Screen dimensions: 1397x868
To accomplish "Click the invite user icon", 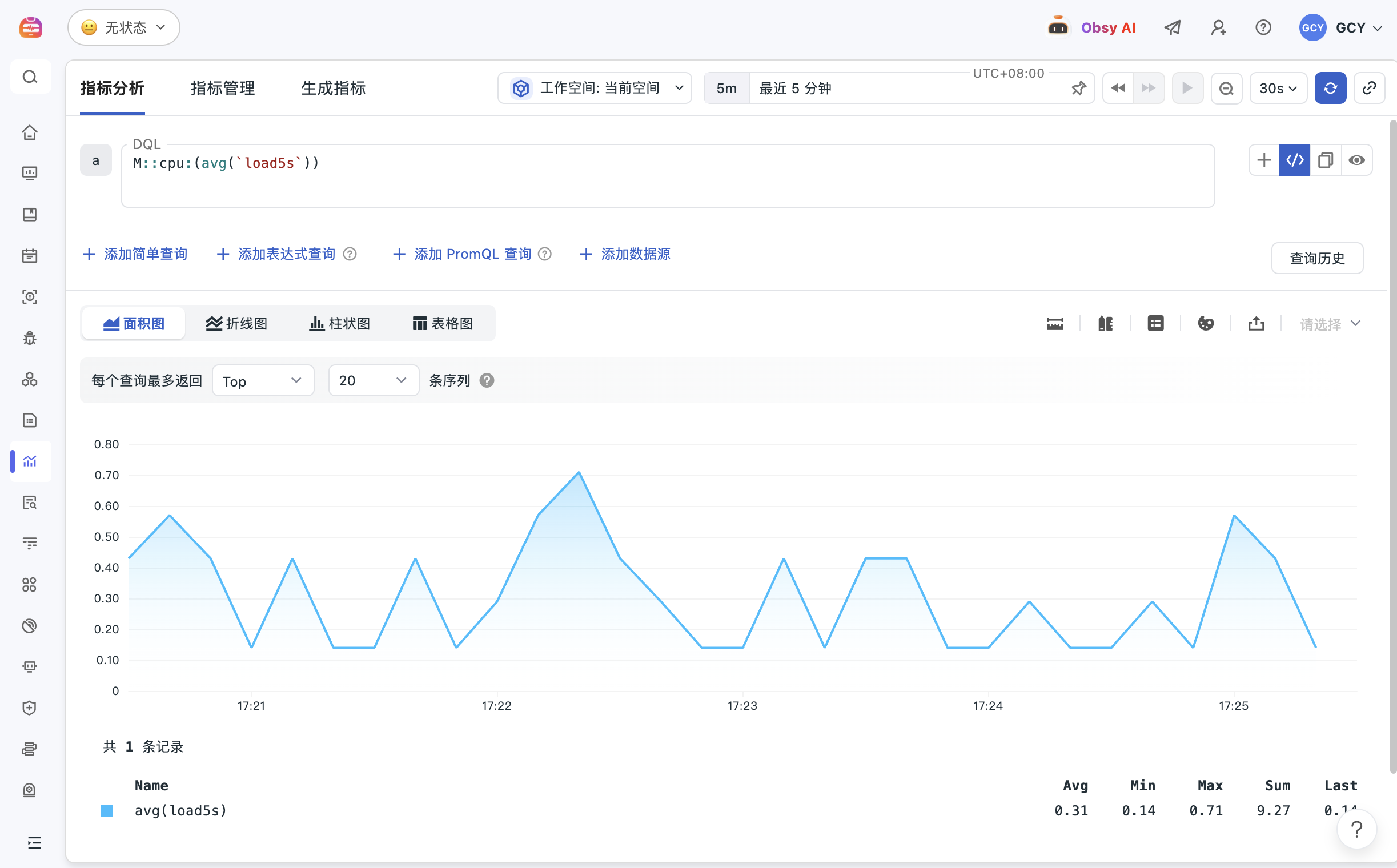I will pyautogui.click(x=1218, y=27).
